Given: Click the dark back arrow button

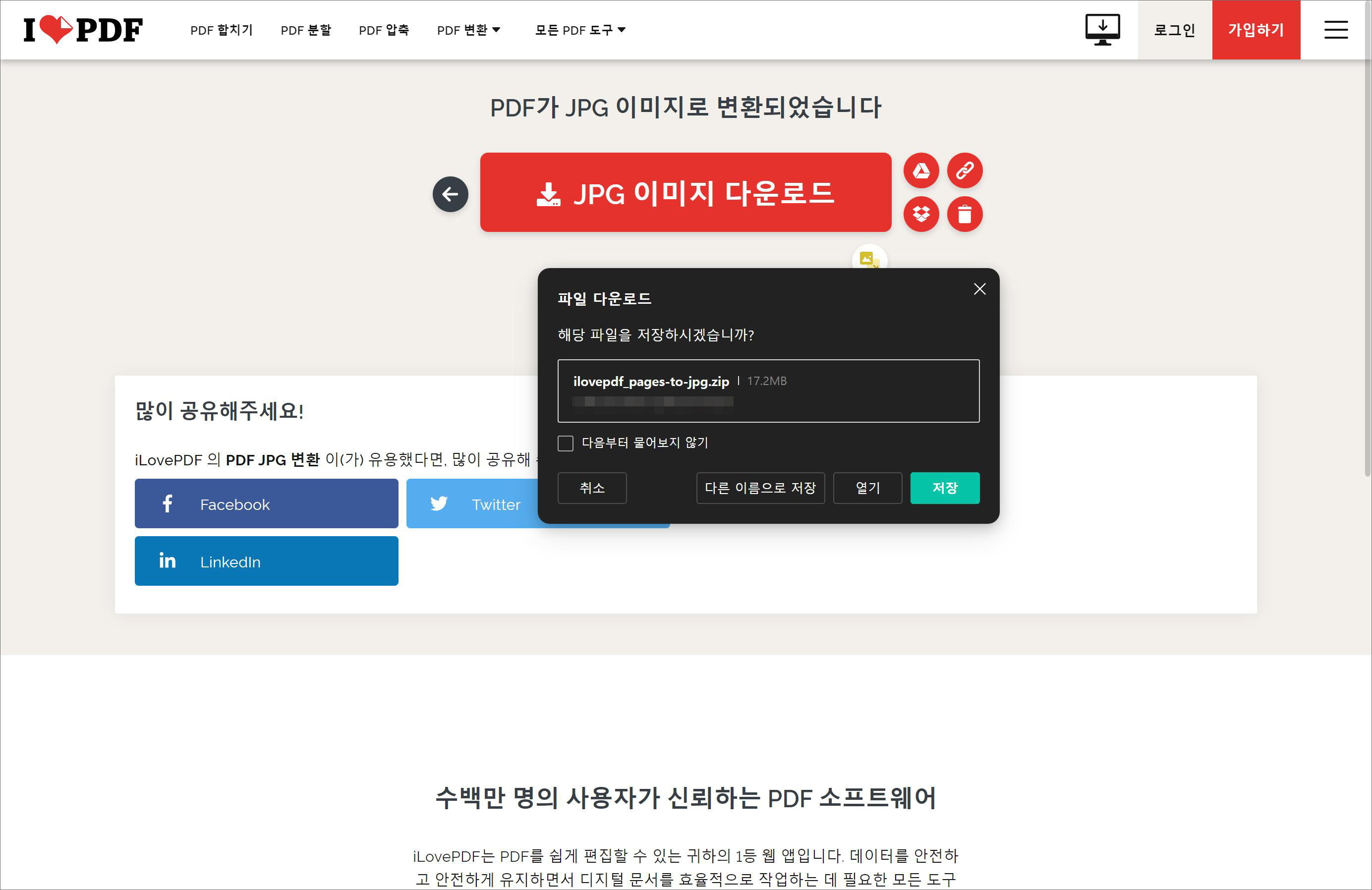Looking at the screenshot, I should click(450, 194).
